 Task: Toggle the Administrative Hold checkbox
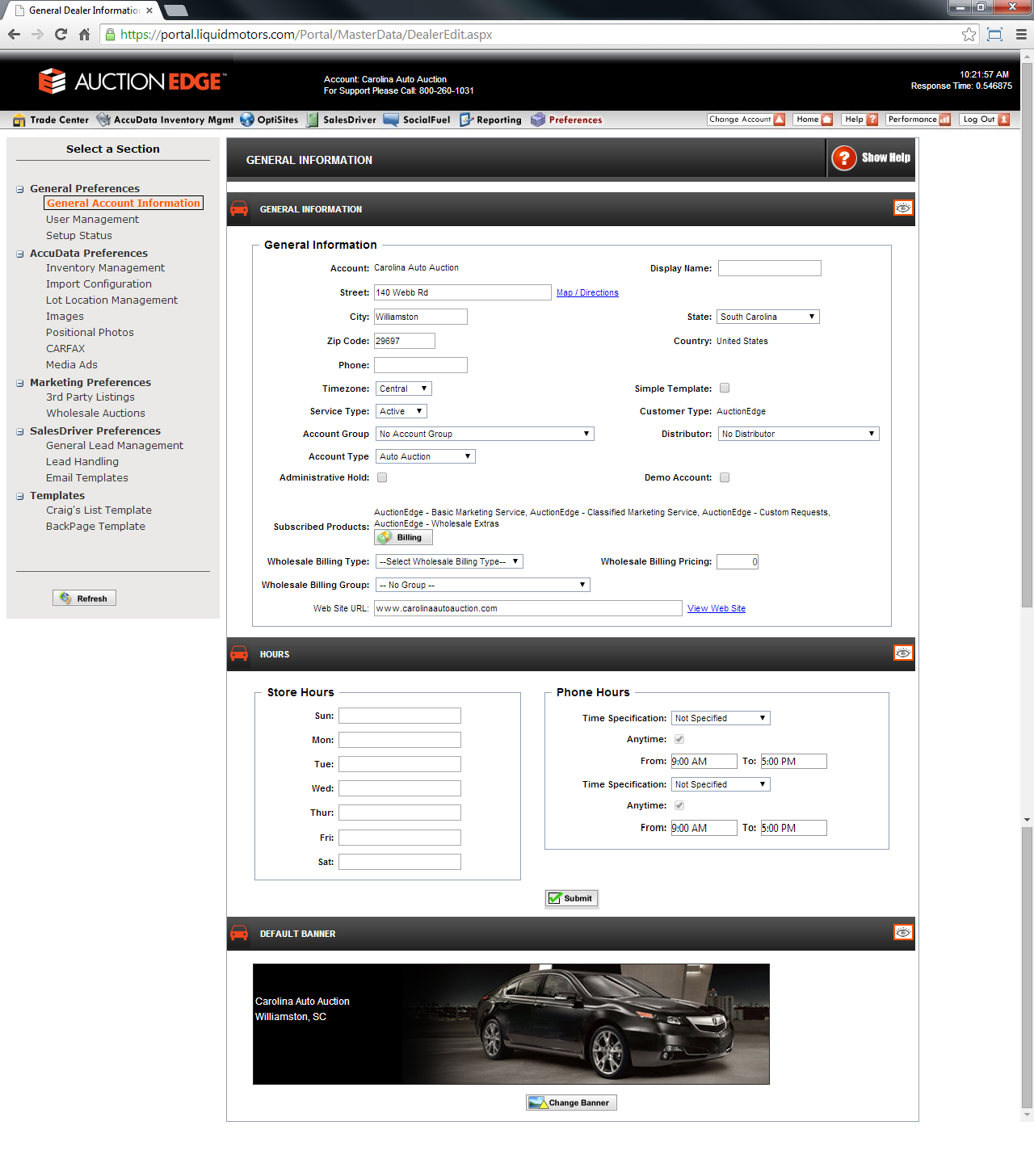tap(382, 477)
